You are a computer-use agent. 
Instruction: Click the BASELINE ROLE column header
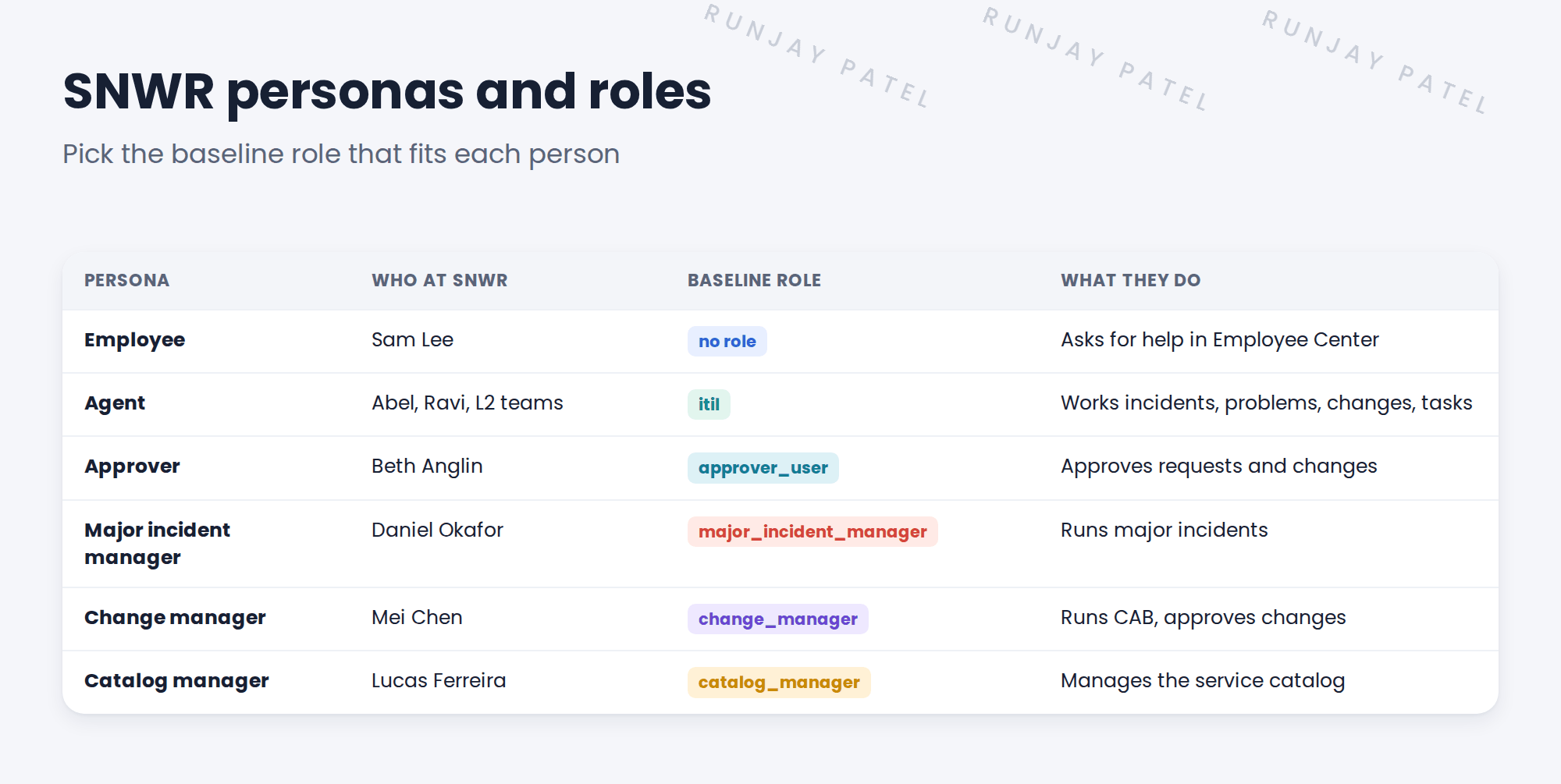click(754, 280)
